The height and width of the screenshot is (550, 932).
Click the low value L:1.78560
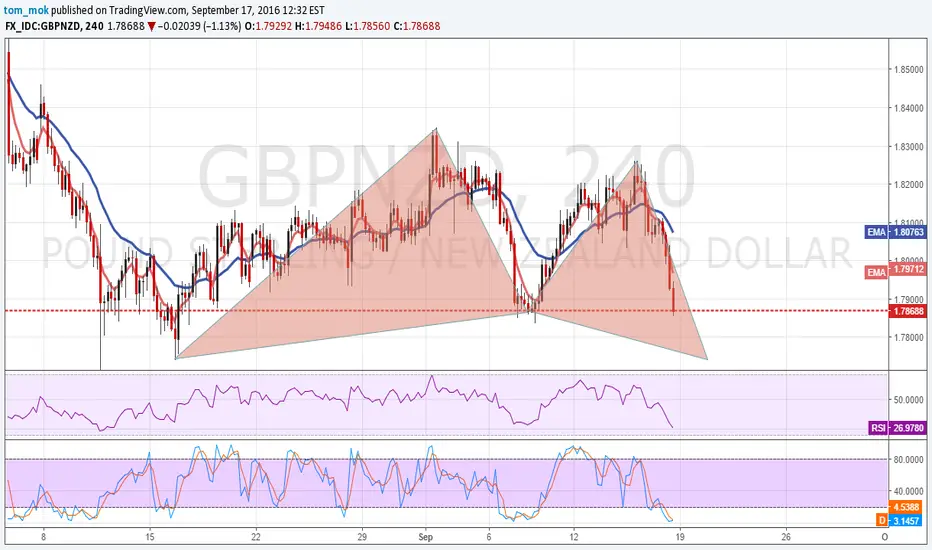point(367,26)
